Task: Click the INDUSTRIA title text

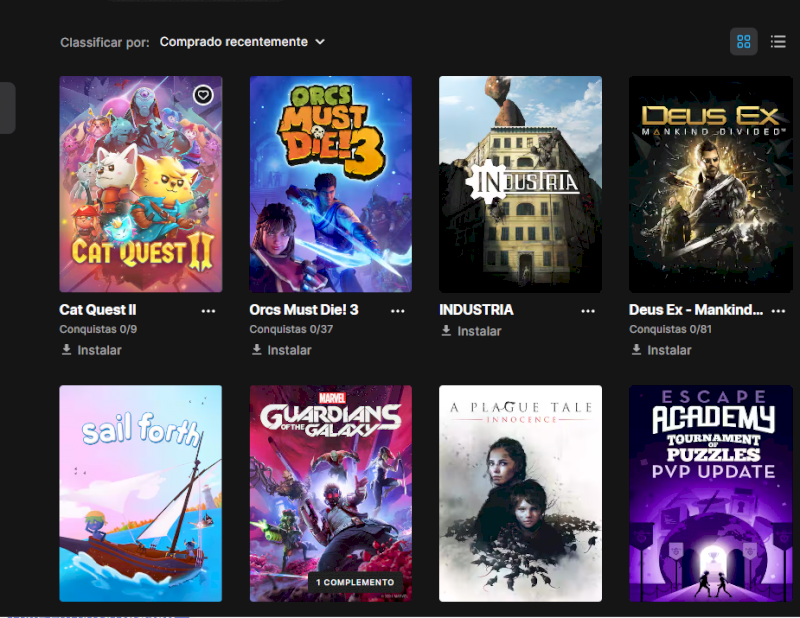Action: [477, 310]
